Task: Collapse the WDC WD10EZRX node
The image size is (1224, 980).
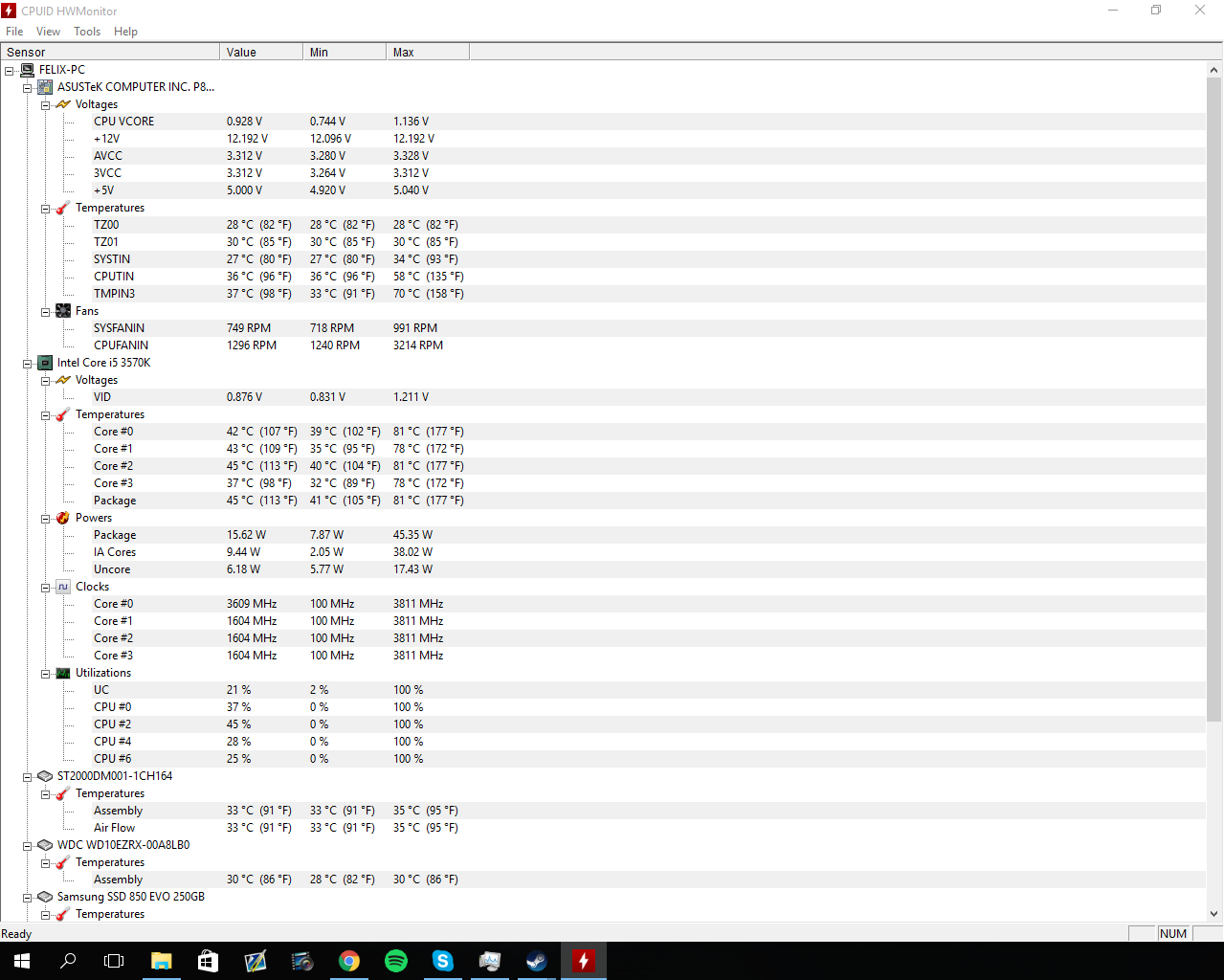Action: click(x=28, y=846)
